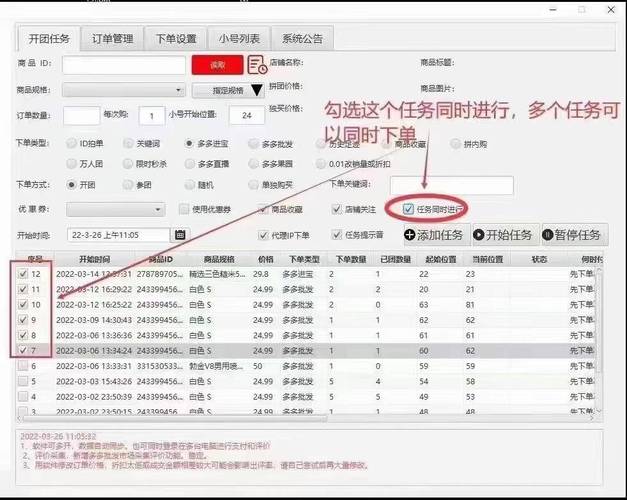The image size is (627, 500).
Task: Uncheck the checkbox for highlighted row 7
Action: click(23, 350)
